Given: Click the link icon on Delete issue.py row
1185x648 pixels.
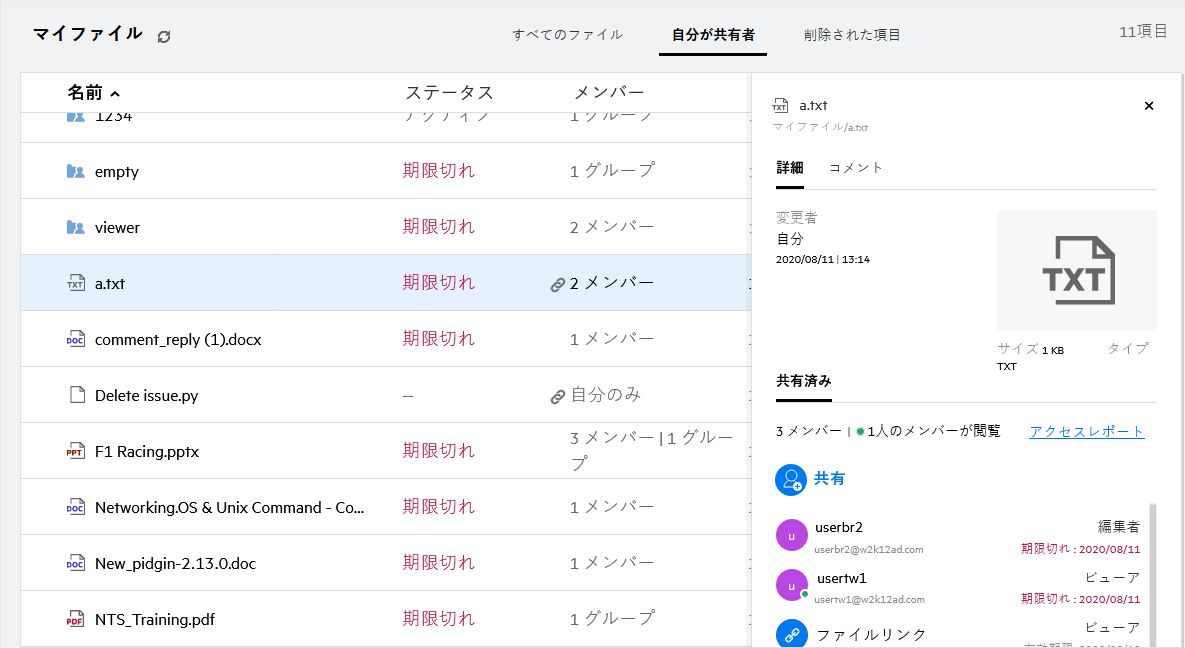Looking at the screenshot, I should point(558,396).
